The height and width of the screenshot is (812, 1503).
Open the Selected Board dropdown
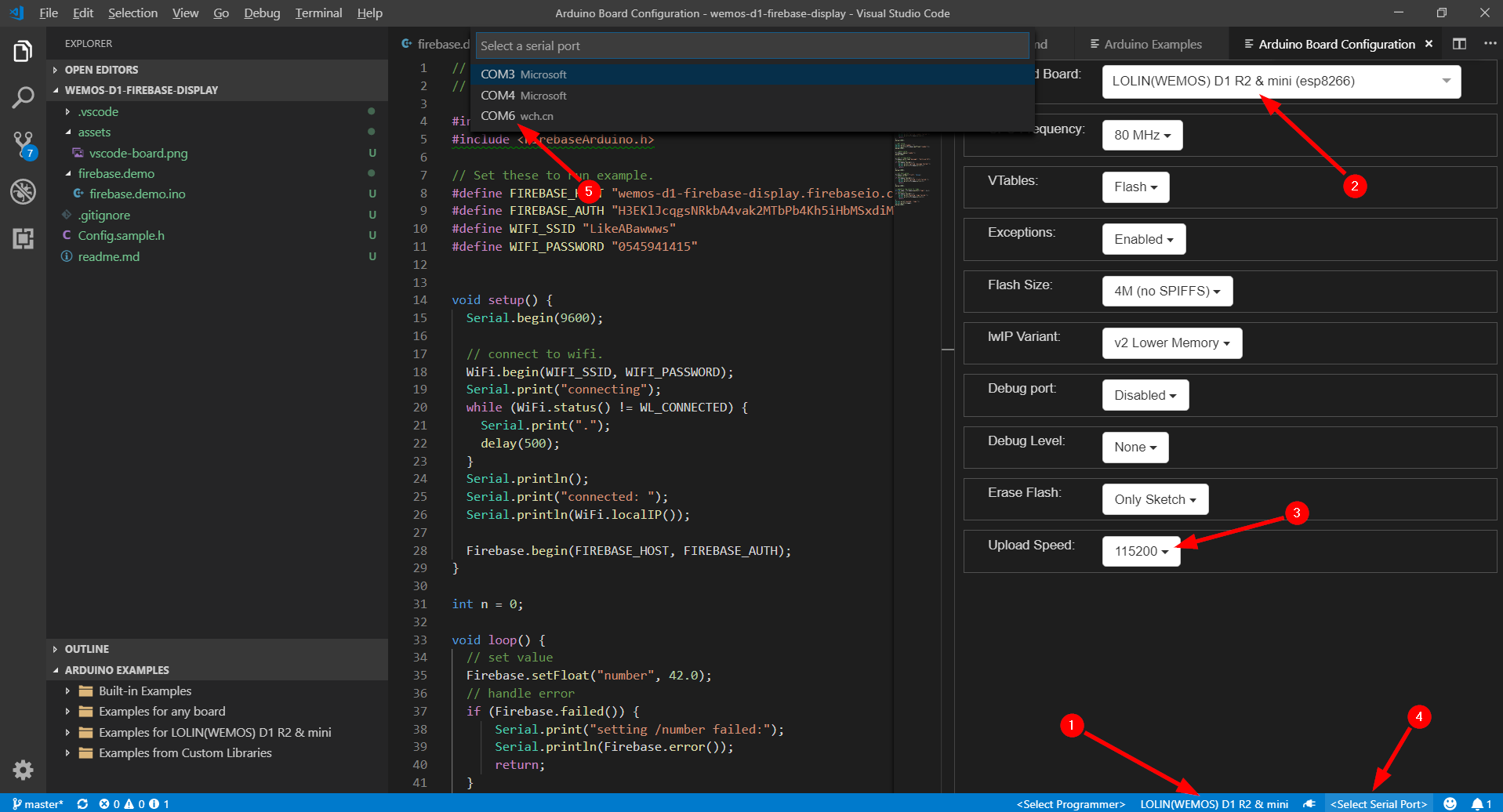point(1281,82)
